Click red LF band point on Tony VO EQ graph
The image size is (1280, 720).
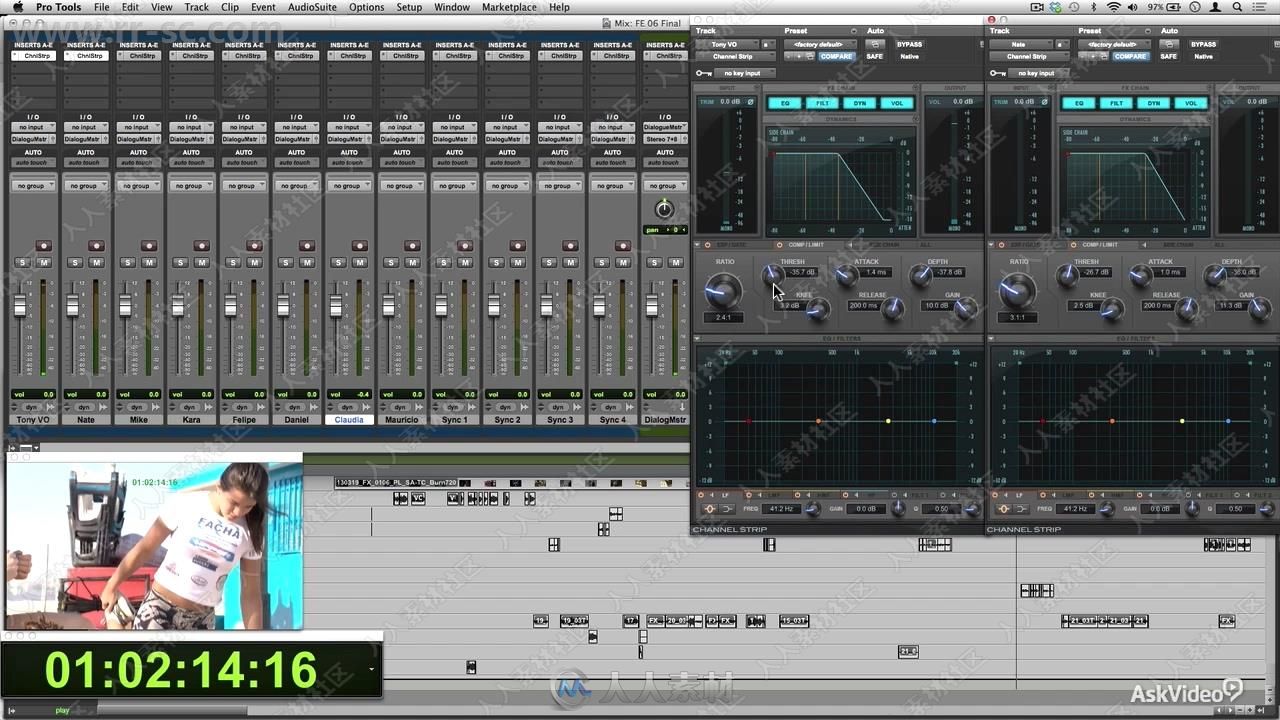748,421
